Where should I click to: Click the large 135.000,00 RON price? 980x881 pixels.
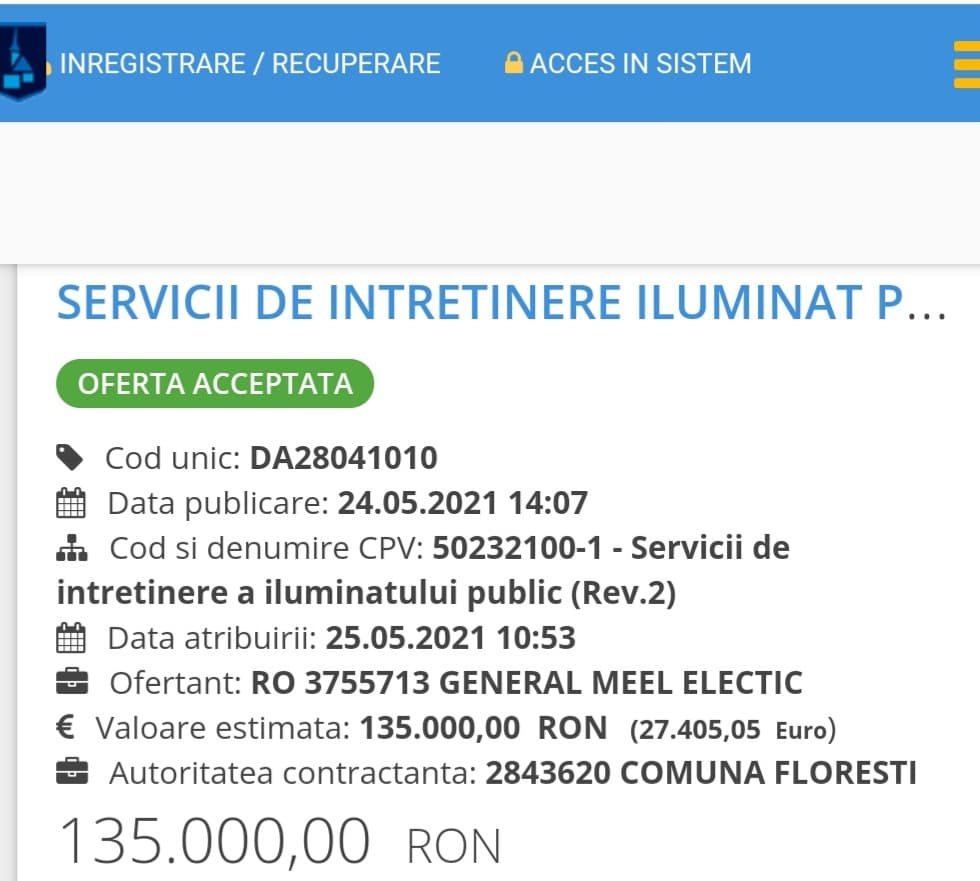pyautogui.click(x=280, y=842)
